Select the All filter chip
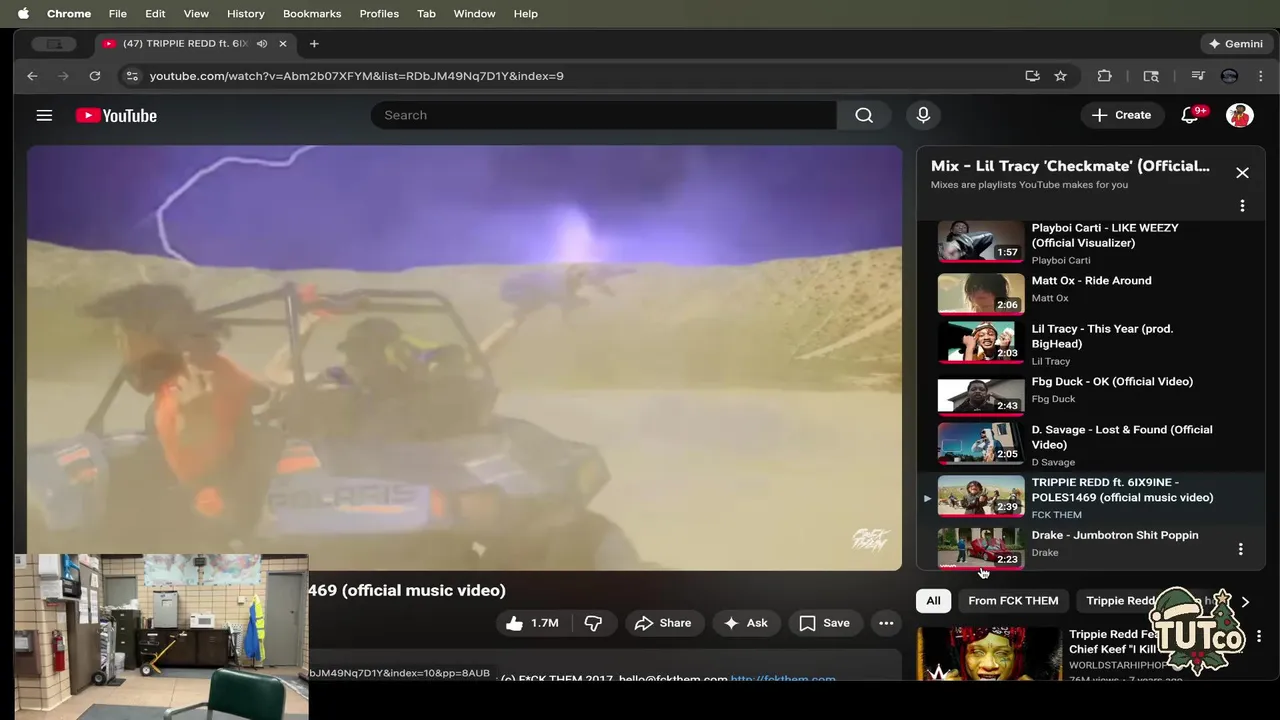Screen dimensions: 1280x720 pyautogui.click(x=933, y=601)
